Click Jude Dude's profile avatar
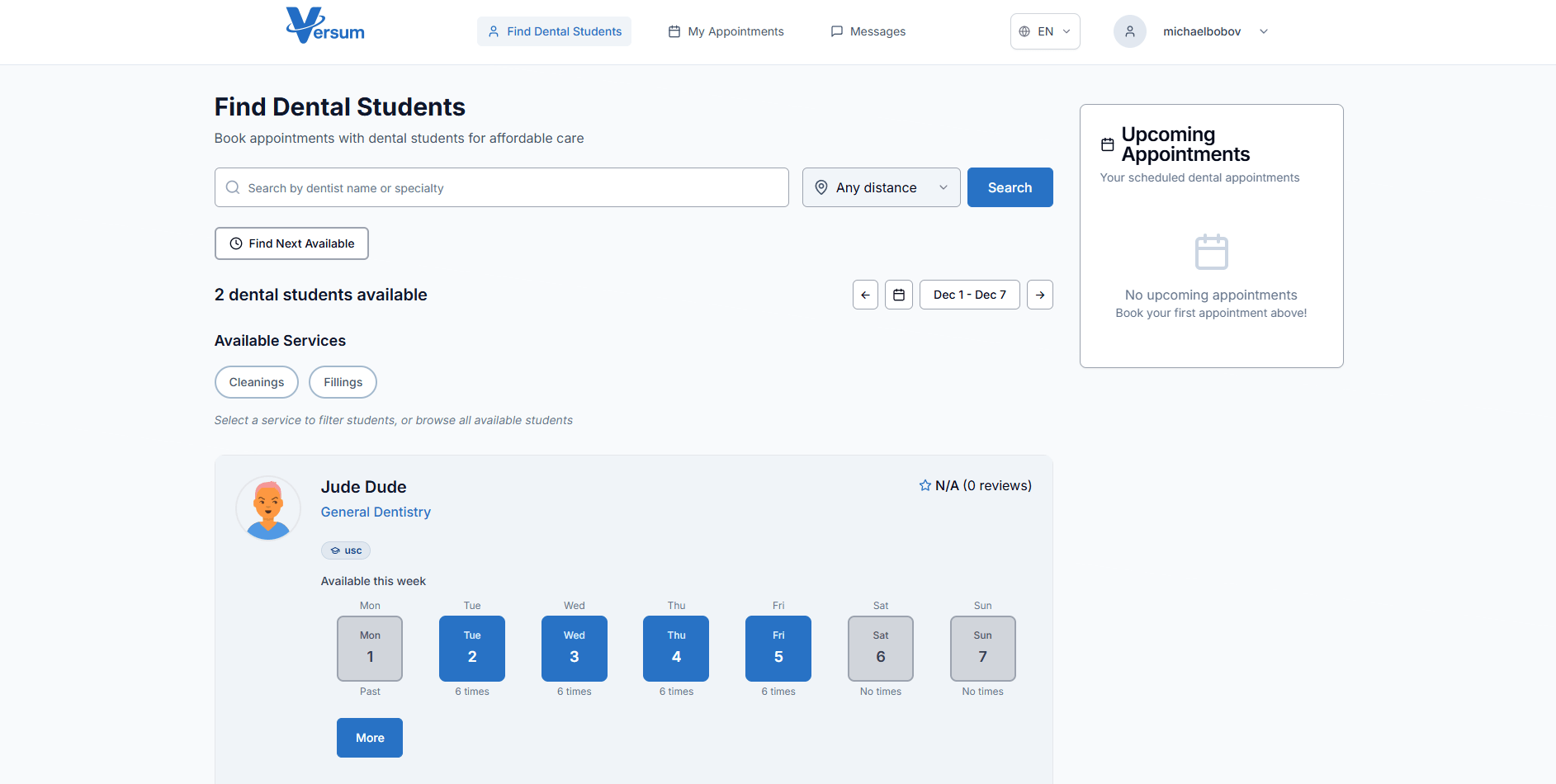This screenshot has height=784, width=1556. (x=268, y=508)
